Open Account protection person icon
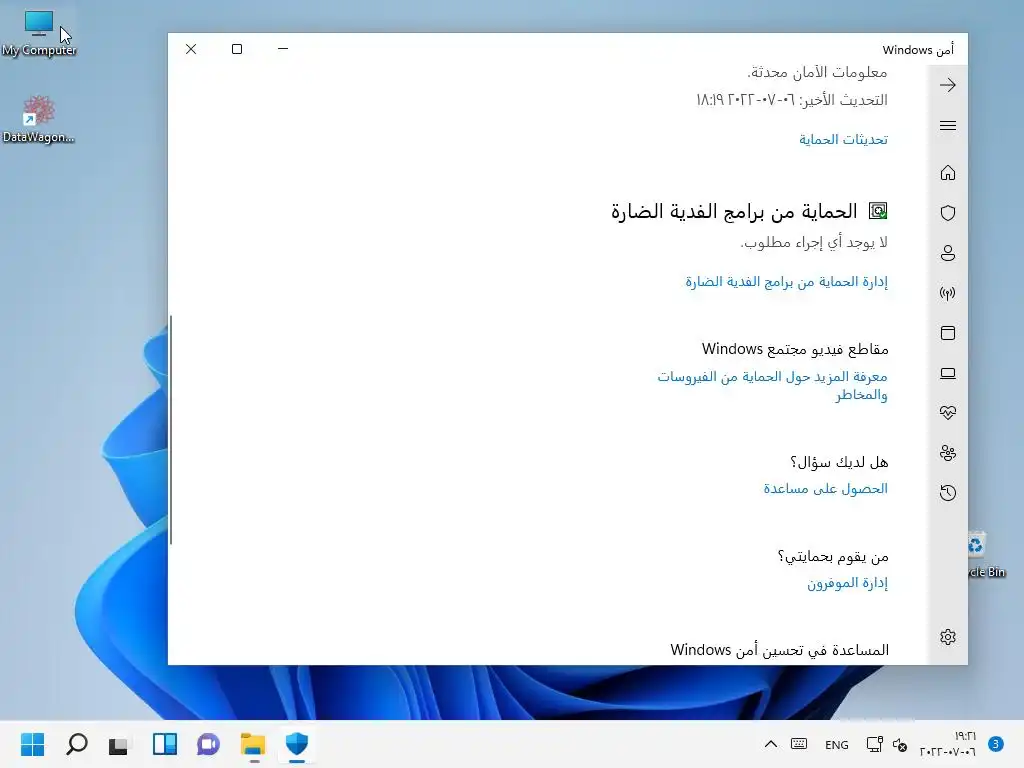This screenshot has height=768, width=1024. point(948,253)
